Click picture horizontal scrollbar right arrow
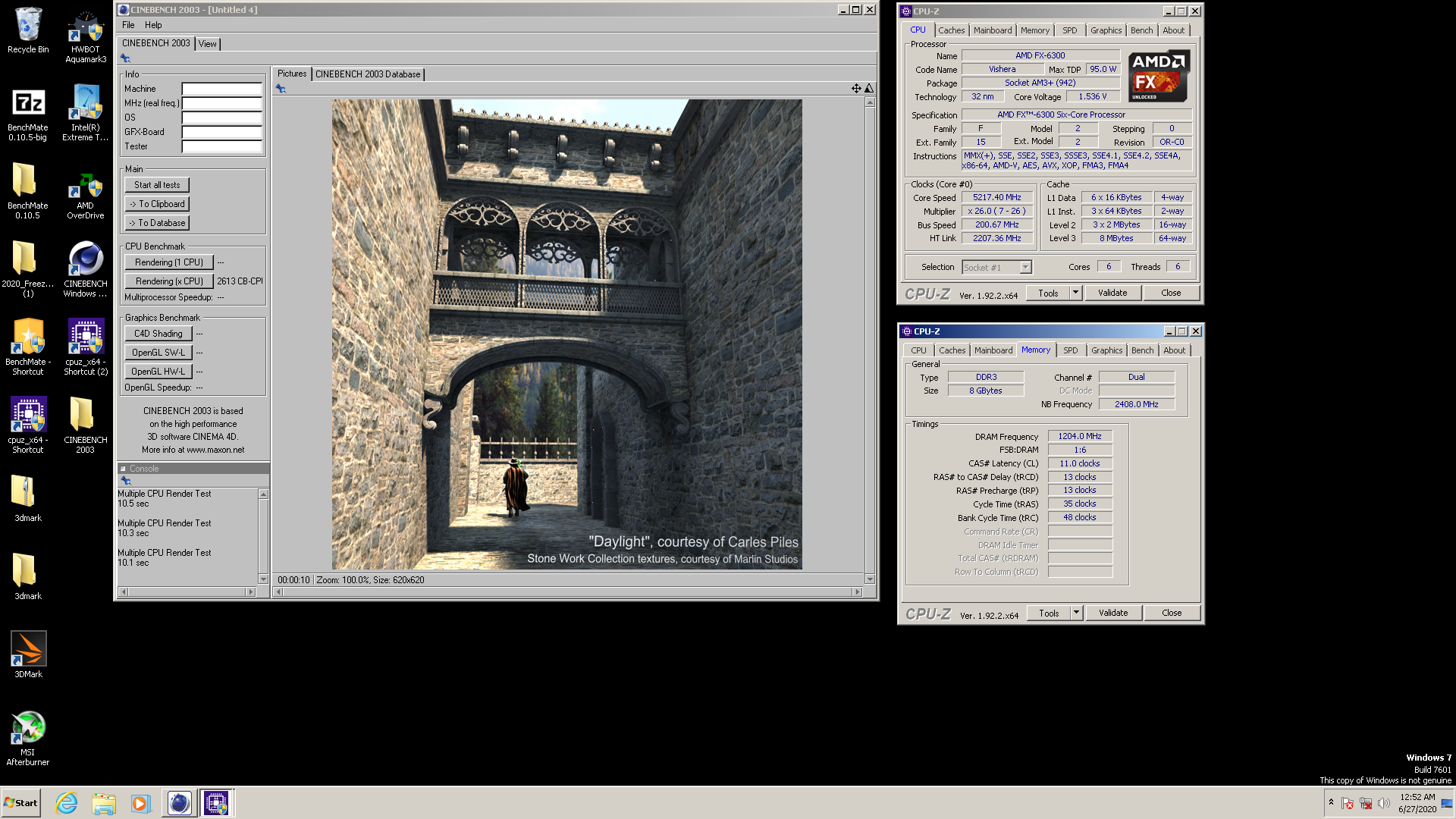This screenshot has height=819, width=1456. click(858, 592)
